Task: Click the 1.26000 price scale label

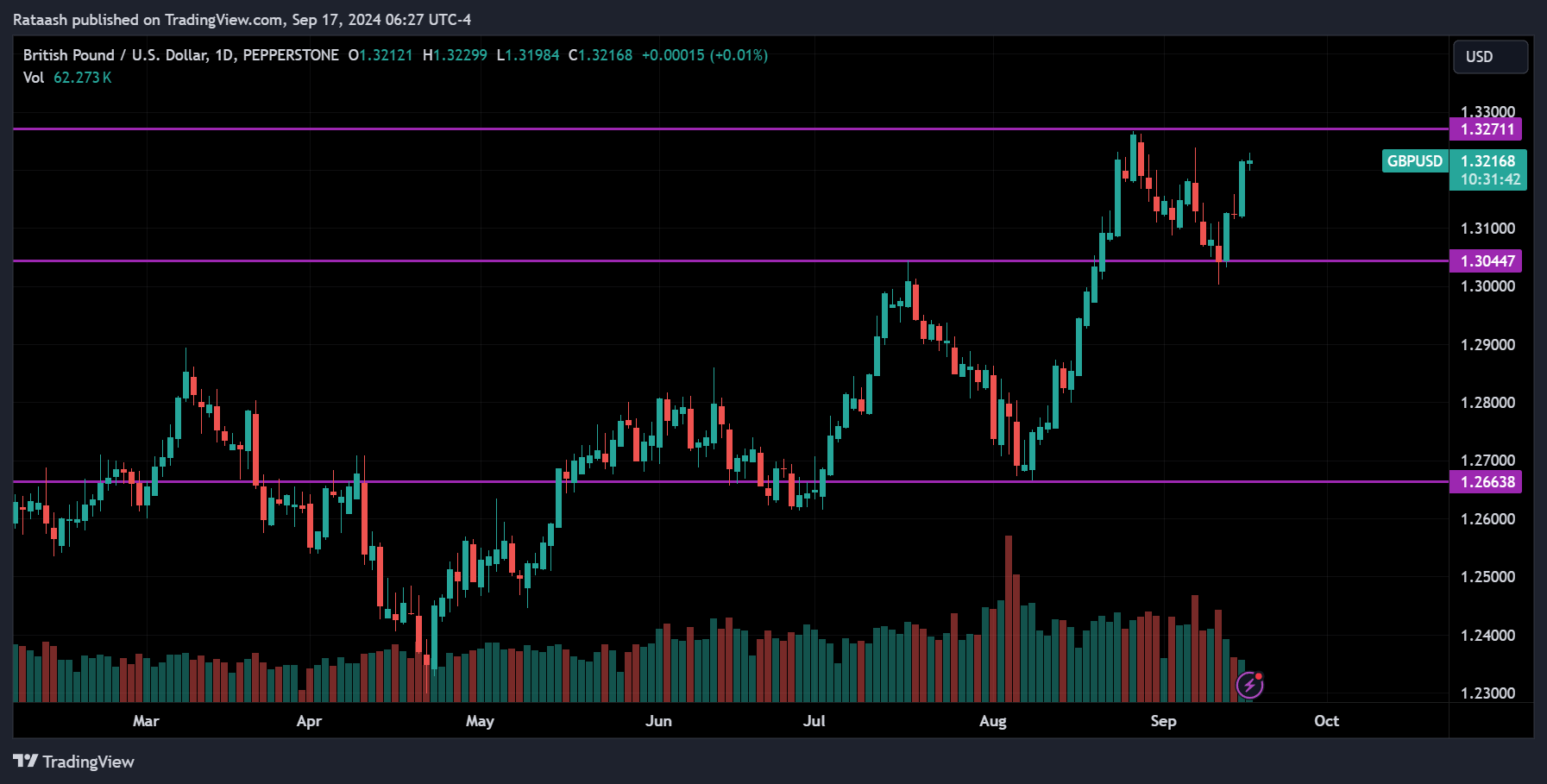Action: point(1487,519)
